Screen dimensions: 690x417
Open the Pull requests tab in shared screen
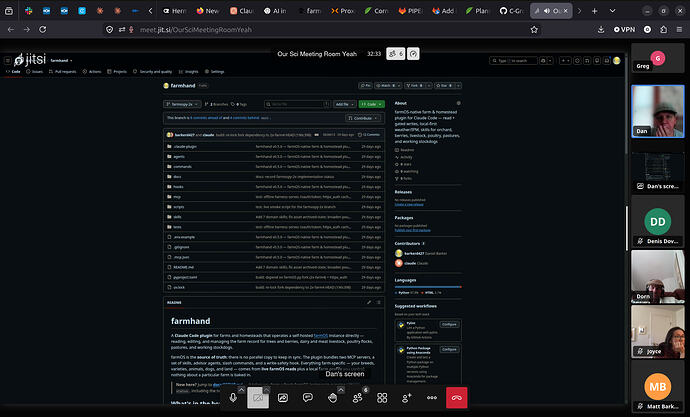(62, 71)
